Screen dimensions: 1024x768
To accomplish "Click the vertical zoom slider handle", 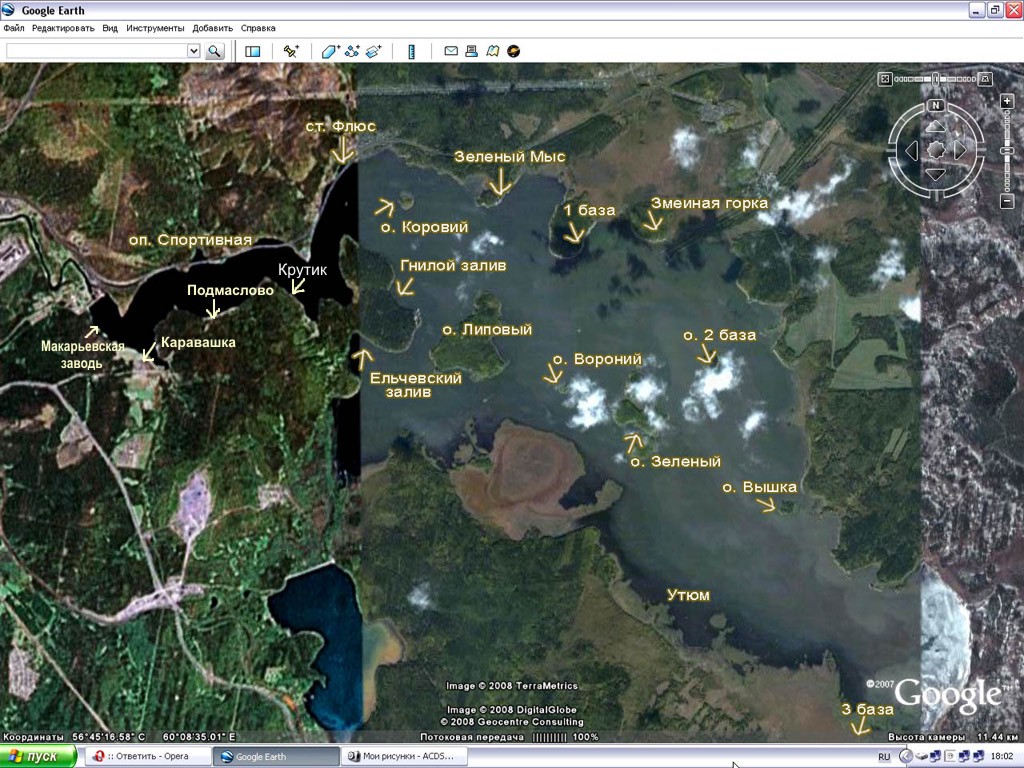I will tap(1006, 152).
